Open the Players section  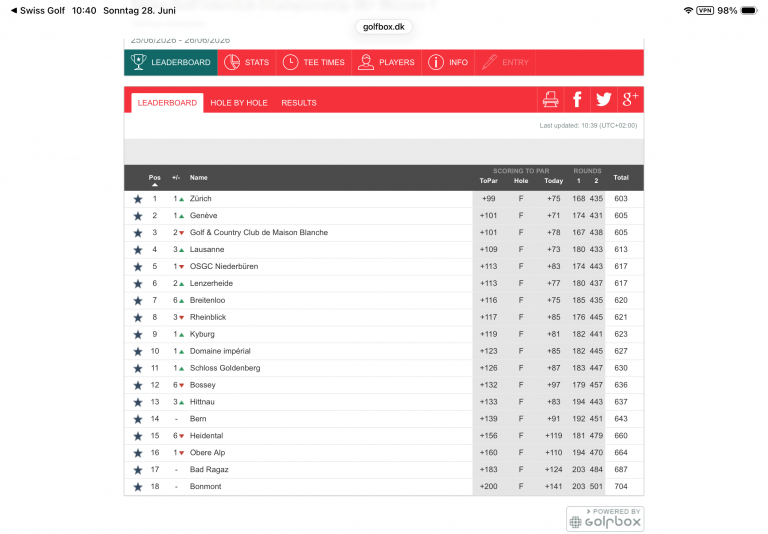pos(386,62)
